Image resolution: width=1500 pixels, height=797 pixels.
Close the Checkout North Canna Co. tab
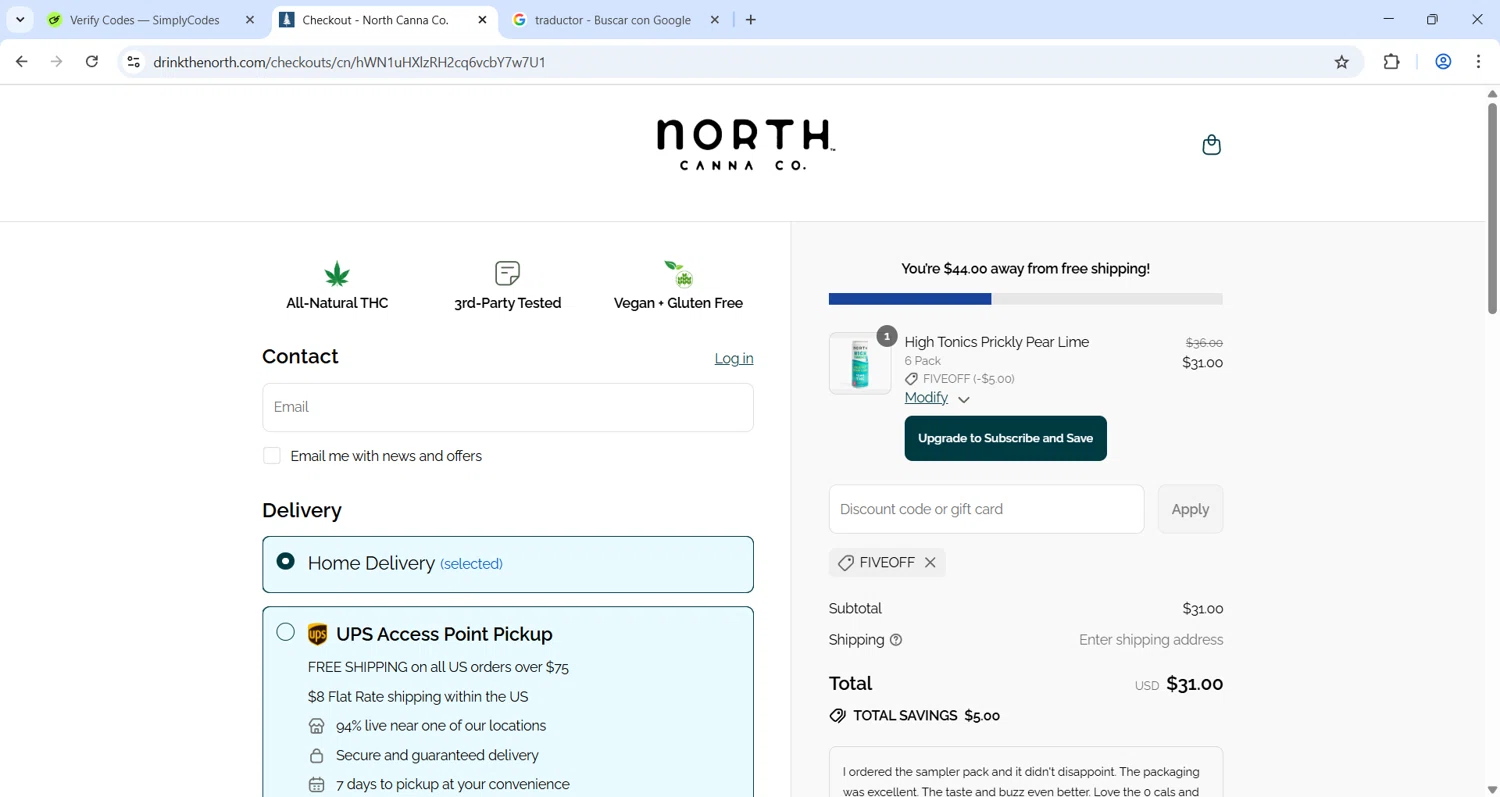pos(483,20)
